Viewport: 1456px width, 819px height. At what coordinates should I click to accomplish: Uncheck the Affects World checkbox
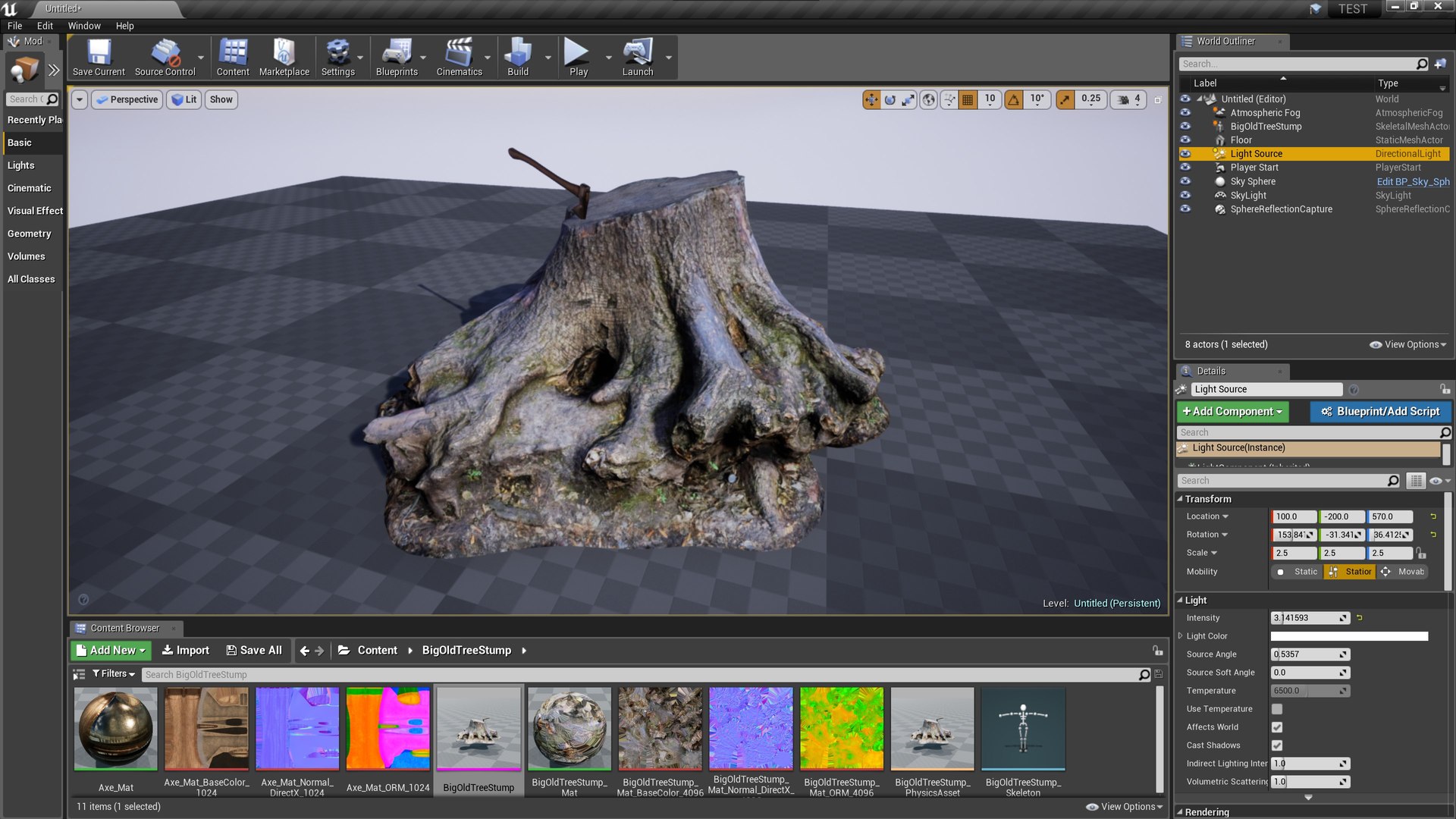click(x=1277, y=727)
